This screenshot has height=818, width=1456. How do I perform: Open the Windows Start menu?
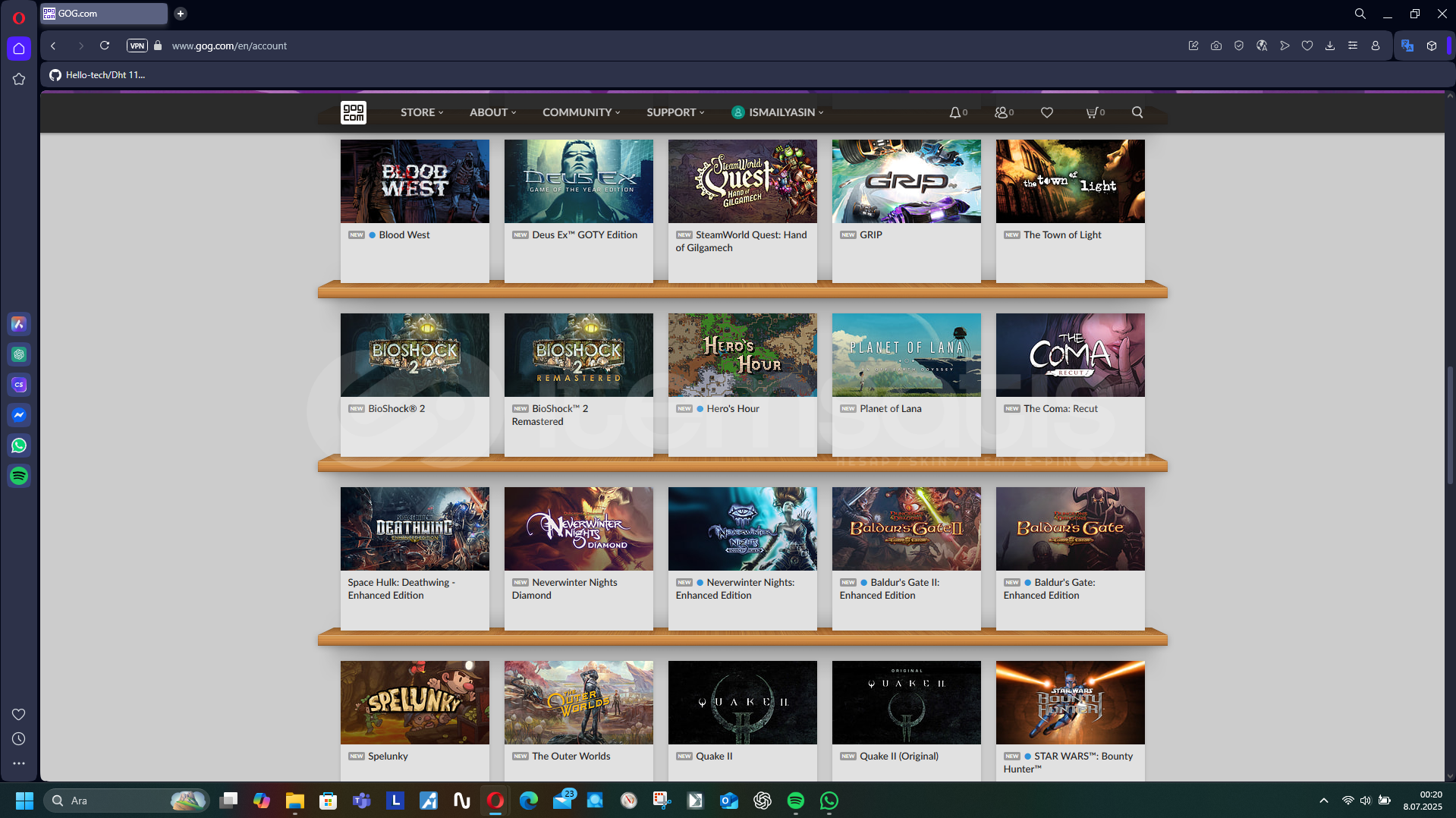[x=24, y=801]
